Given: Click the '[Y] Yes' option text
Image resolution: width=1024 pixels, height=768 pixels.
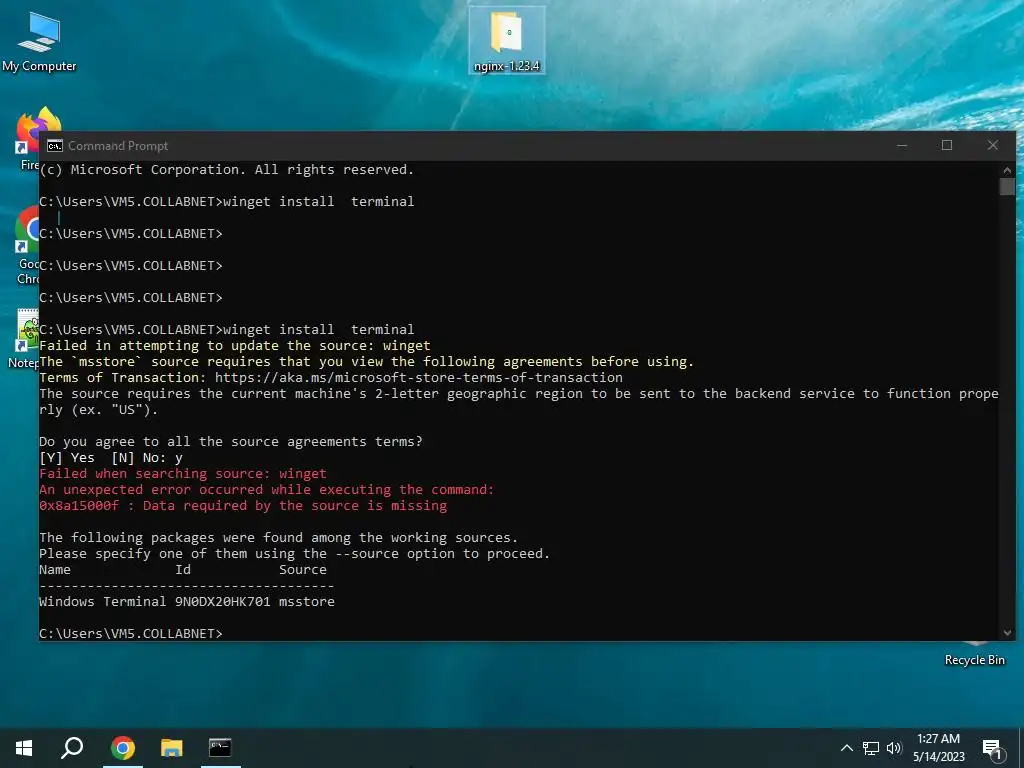Looking at the screenshot, I should click(x=67, y=458).
